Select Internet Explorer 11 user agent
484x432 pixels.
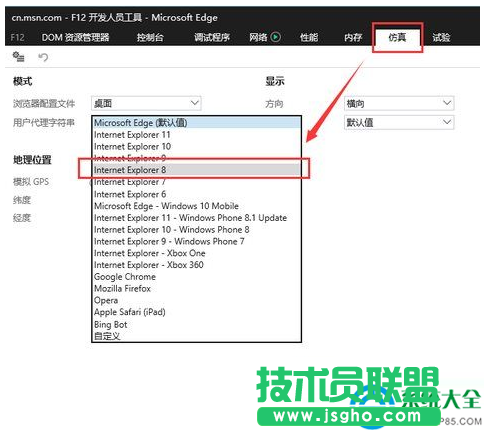click(x=197, y=135)
